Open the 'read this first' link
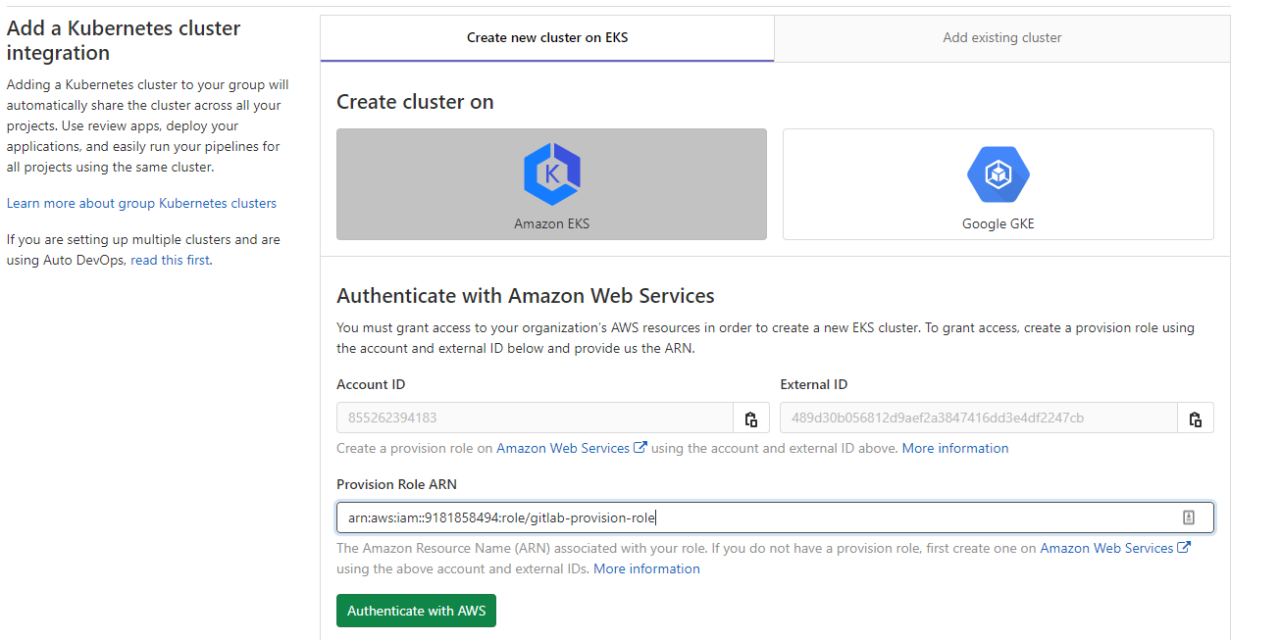The height and width of the screenshot is (640, 1280). (x=170, y=260)
